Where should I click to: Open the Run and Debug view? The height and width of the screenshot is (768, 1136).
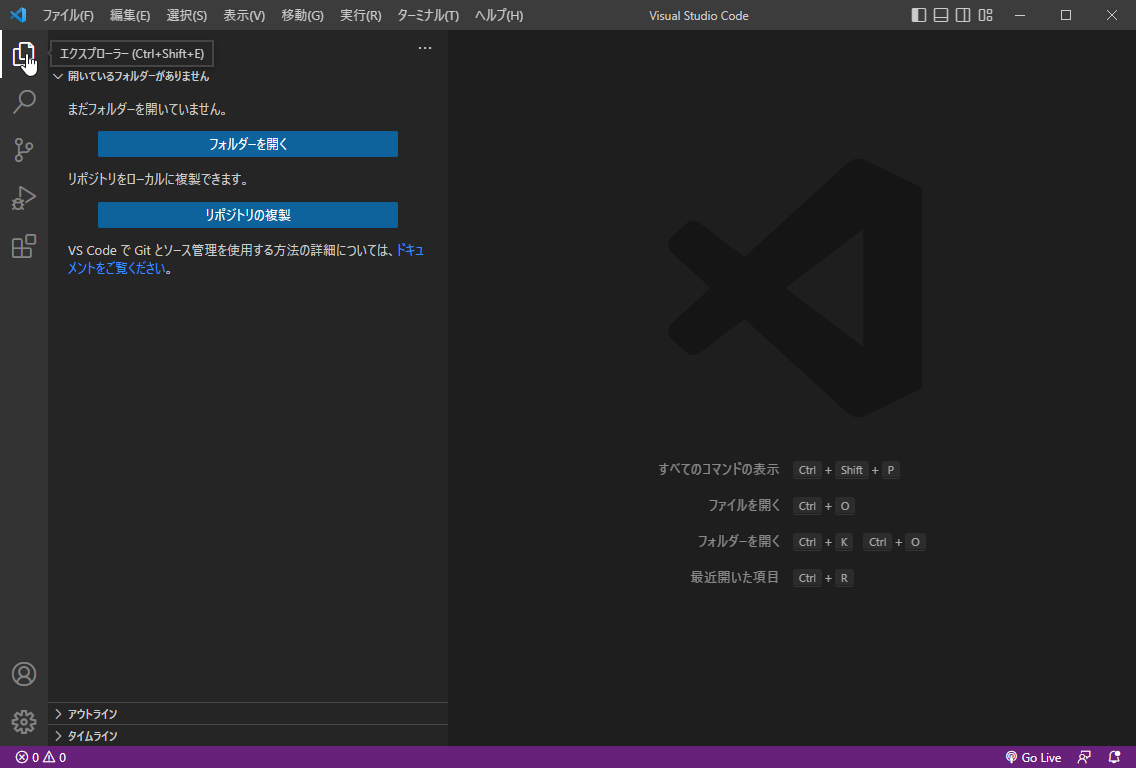(x=24, y=198)
